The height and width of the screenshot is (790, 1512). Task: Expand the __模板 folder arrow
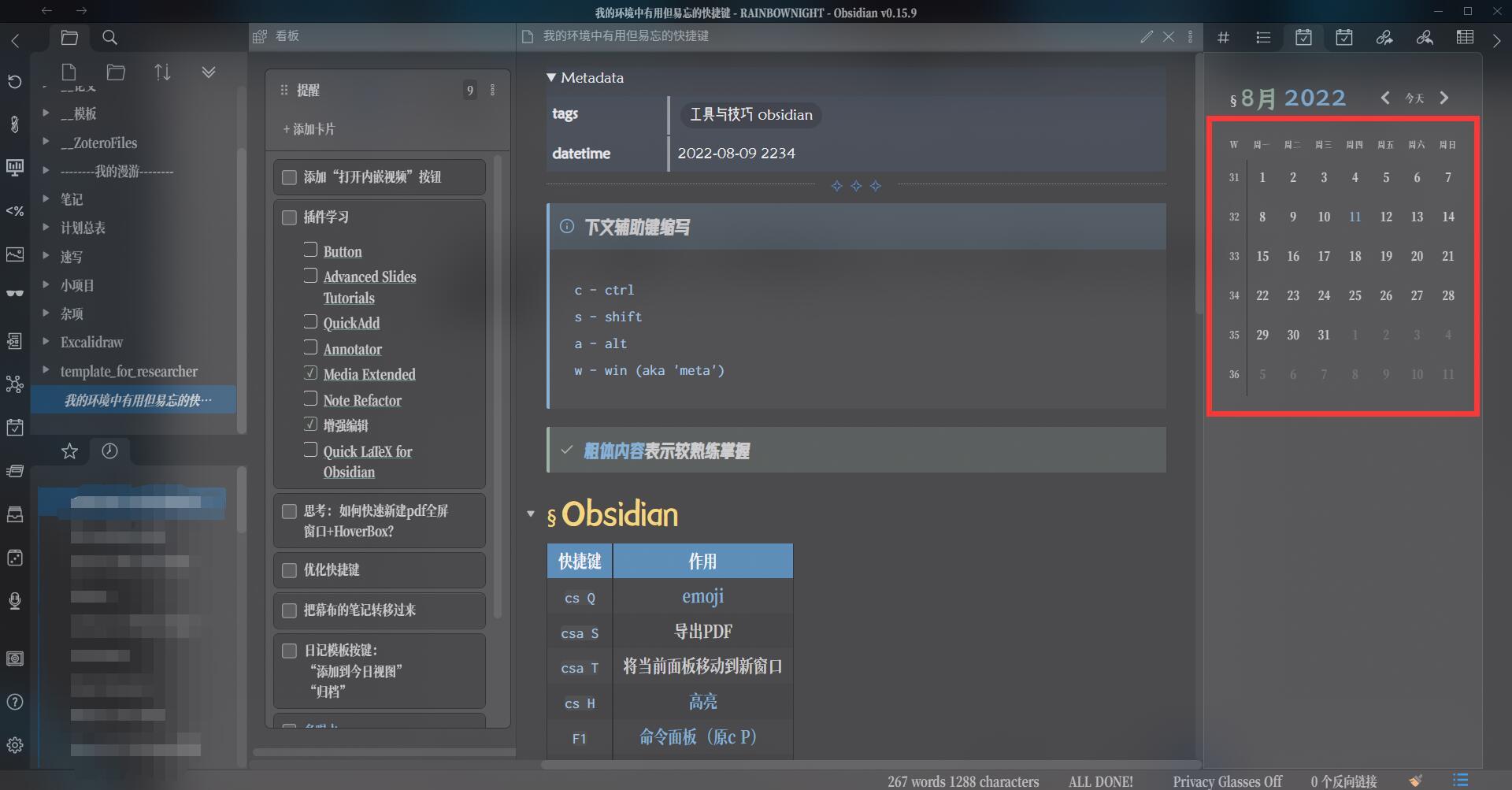[x=46, y=113]
